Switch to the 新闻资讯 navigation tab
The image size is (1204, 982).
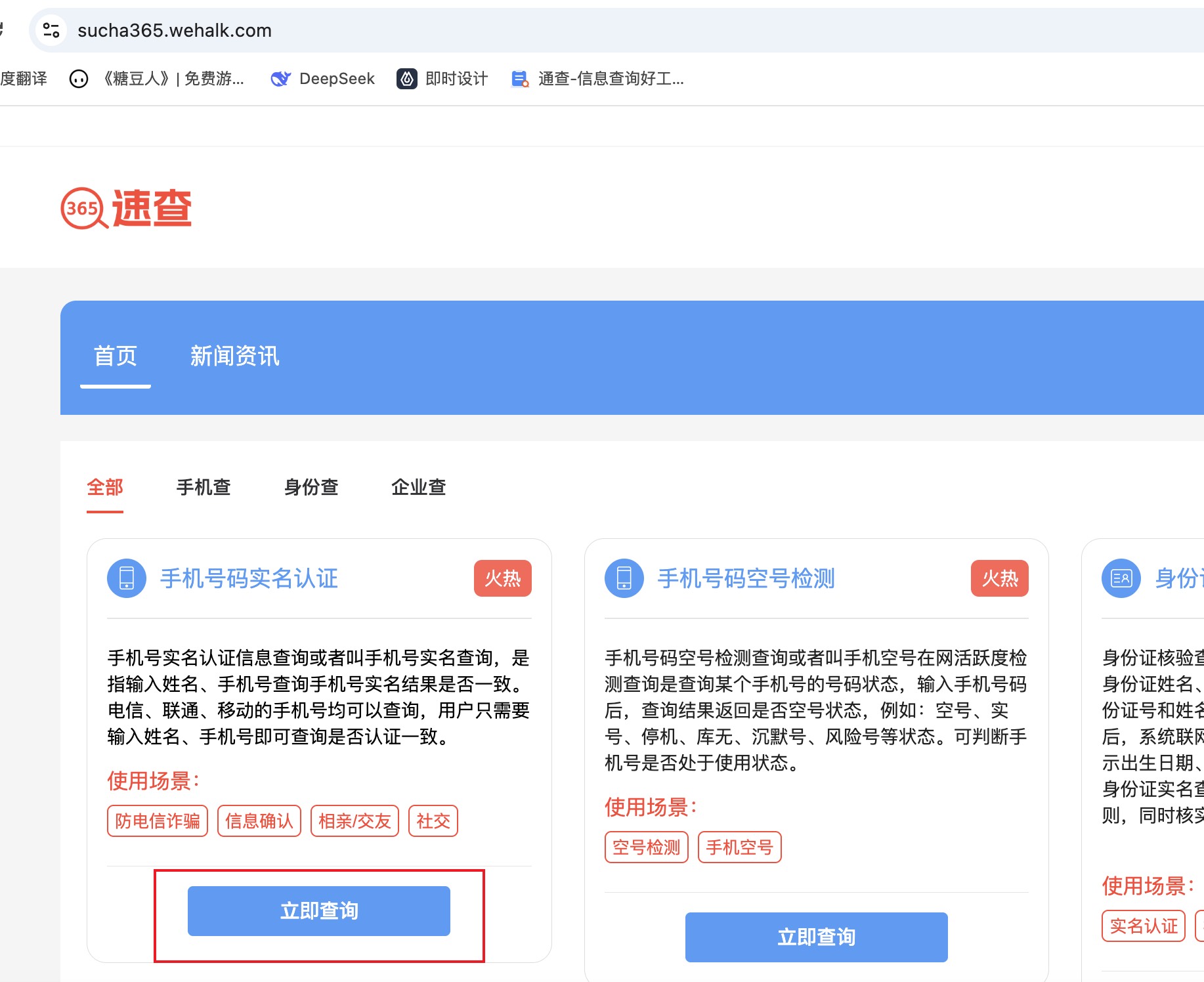pos(234,356)
